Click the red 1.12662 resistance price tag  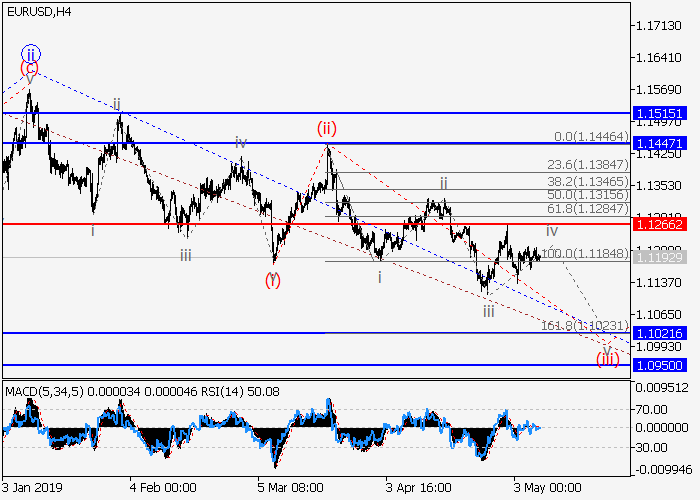click(x=661, y=225)
